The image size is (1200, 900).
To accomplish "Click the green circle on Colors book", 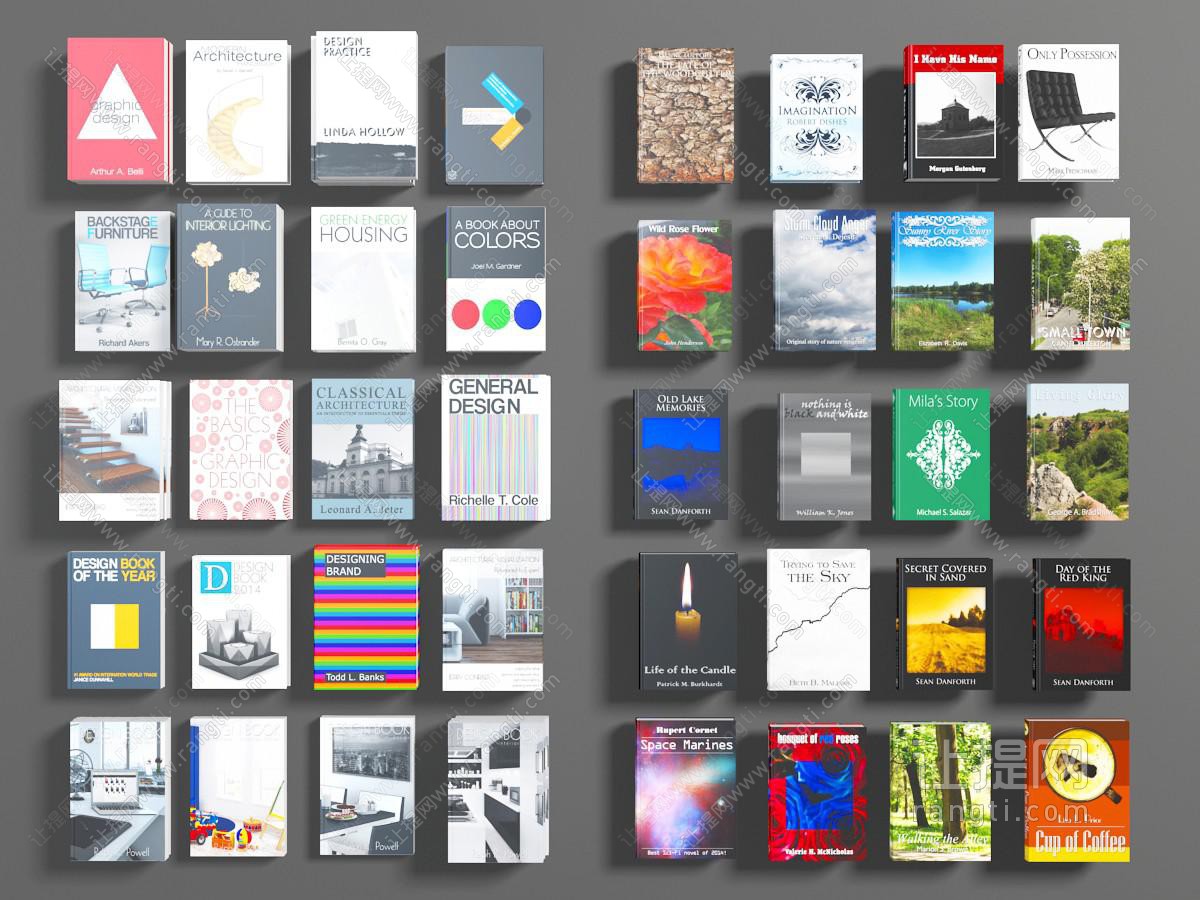I will tap(496, 314).
